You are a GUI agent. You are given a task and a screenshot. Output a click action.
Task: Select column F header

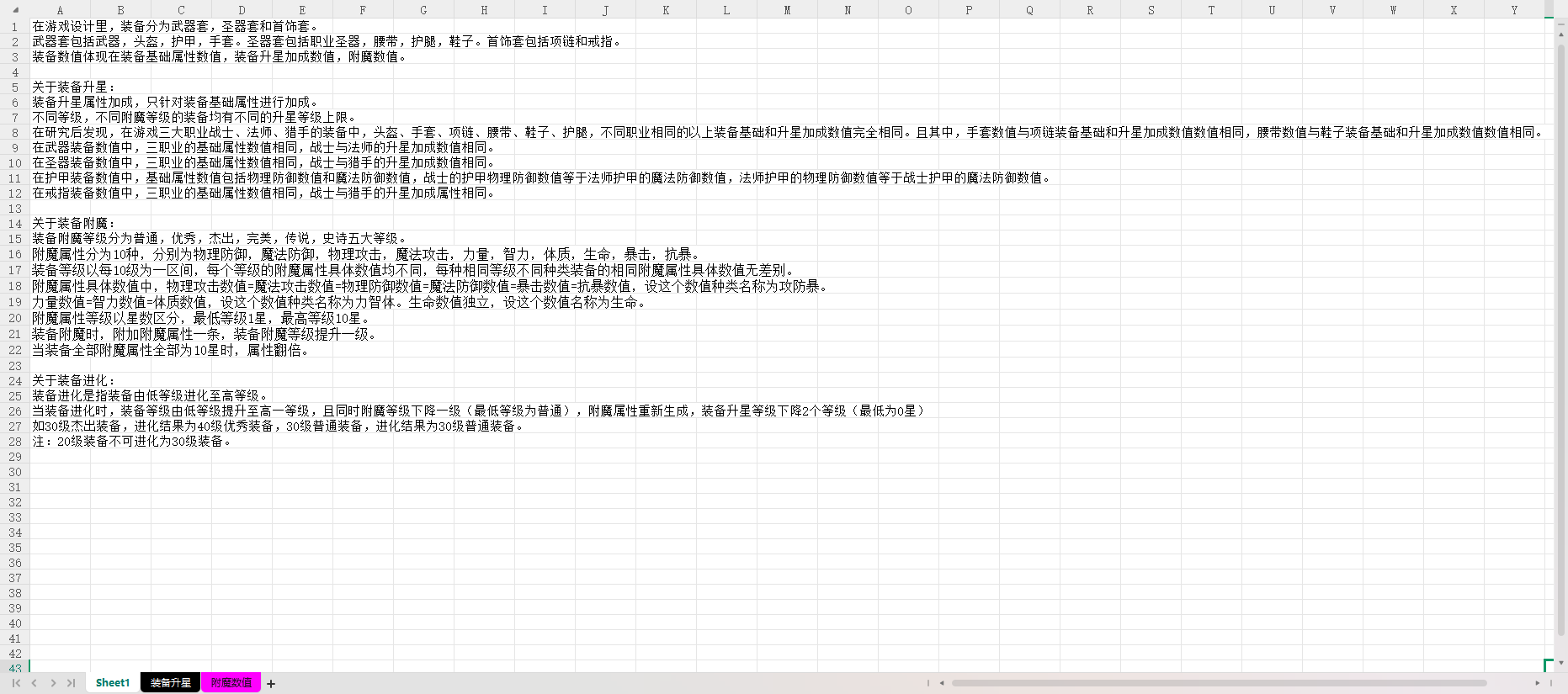point(363,10)
